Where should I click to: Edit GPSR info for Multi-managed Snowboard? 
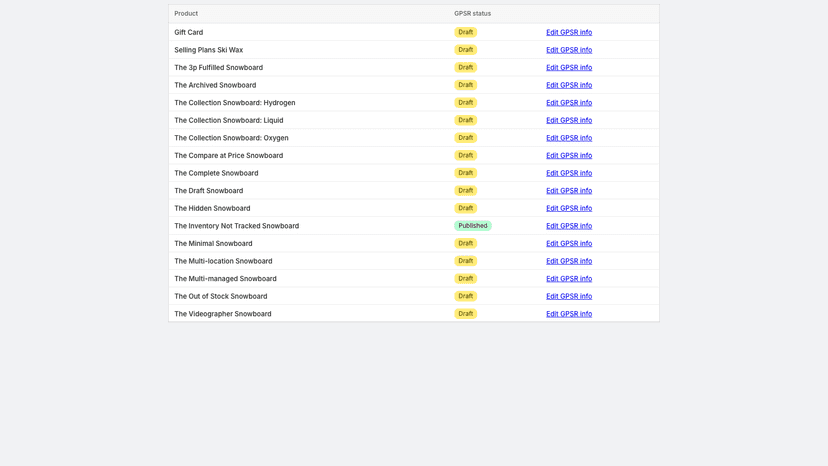pyautogui.click(x=569, y=279)
